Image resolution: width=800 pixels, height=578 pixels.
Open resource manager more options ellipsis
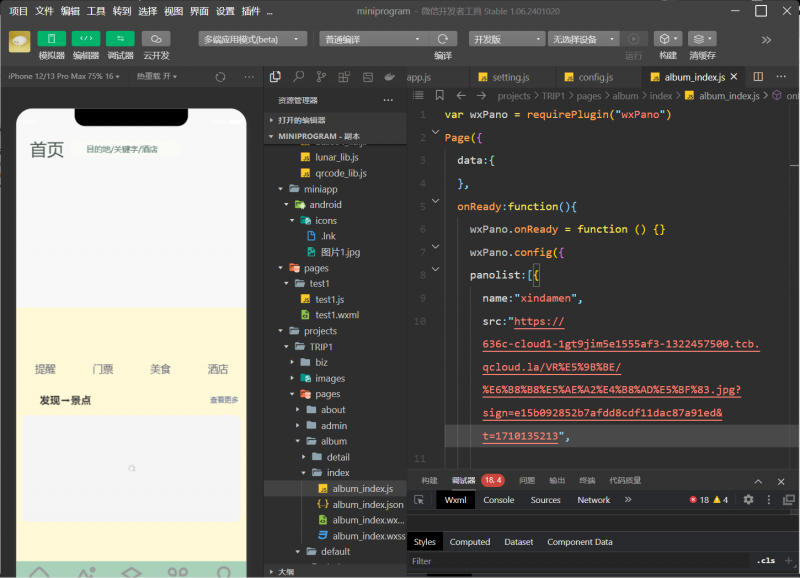(388, 100)
